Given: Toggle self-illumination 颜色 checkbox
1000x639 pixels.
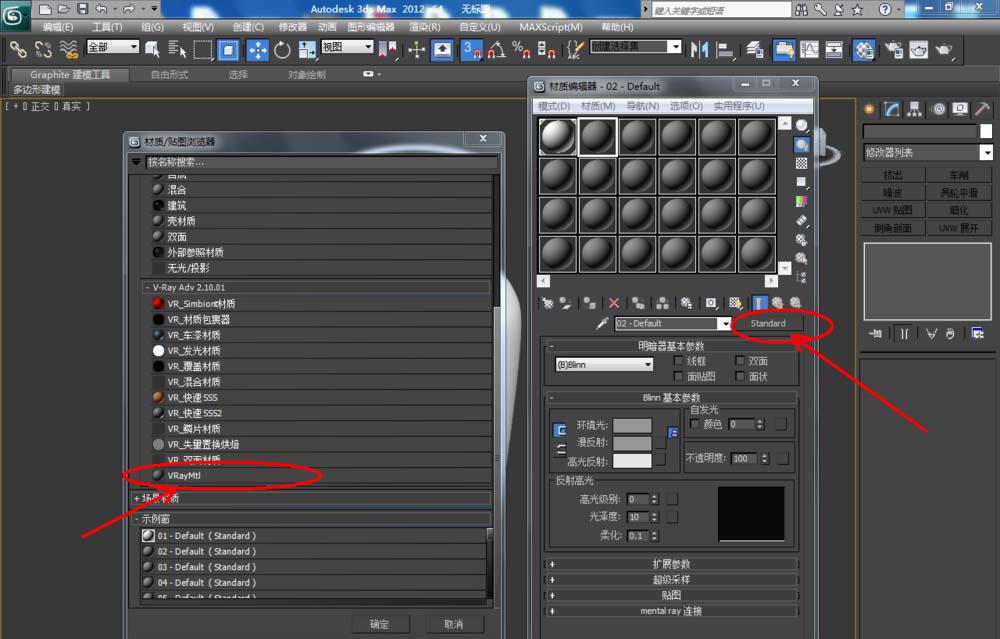Looking at the screenshot, I should 695,424.
